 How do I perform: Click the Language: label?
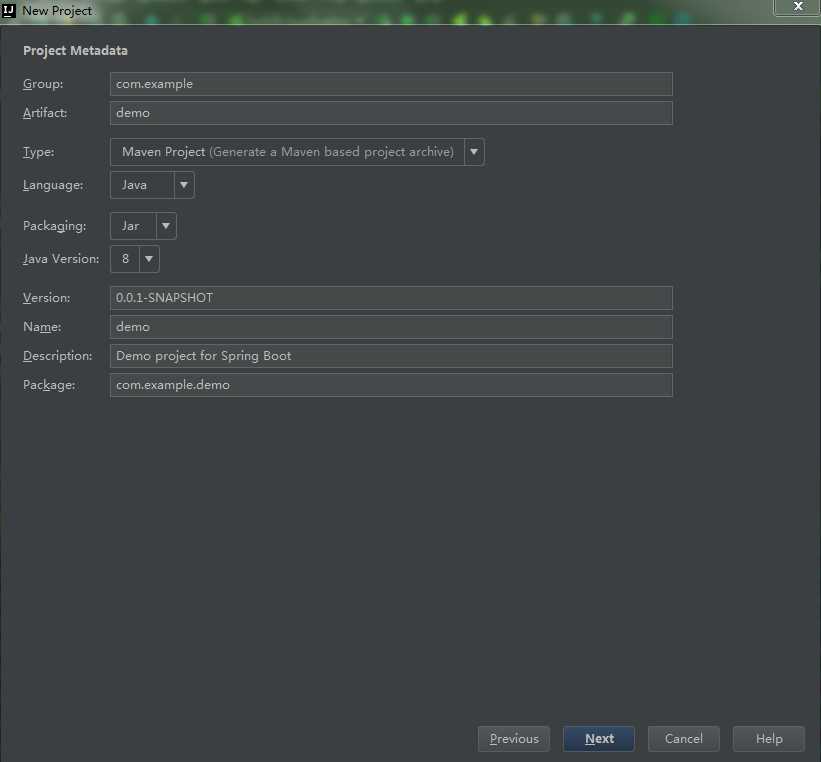pyautogui.click(x=53, y=185)
